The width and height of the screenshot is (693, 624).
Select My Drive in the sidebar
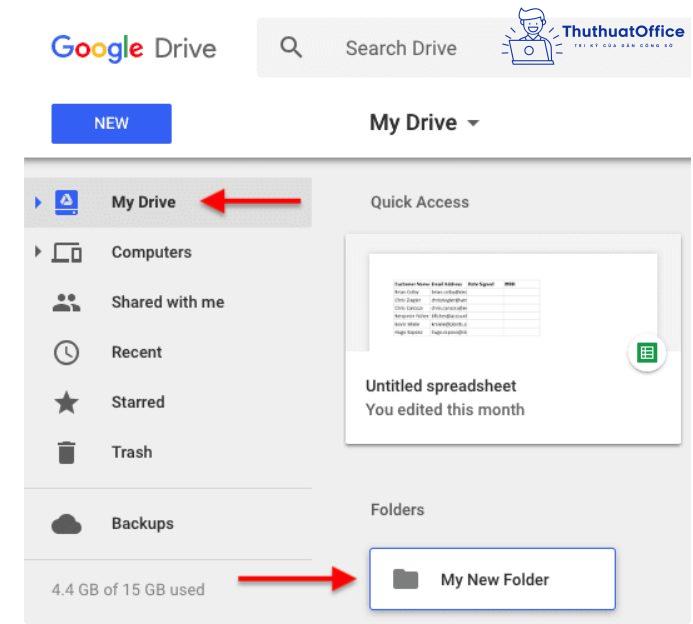pos(168,202)
